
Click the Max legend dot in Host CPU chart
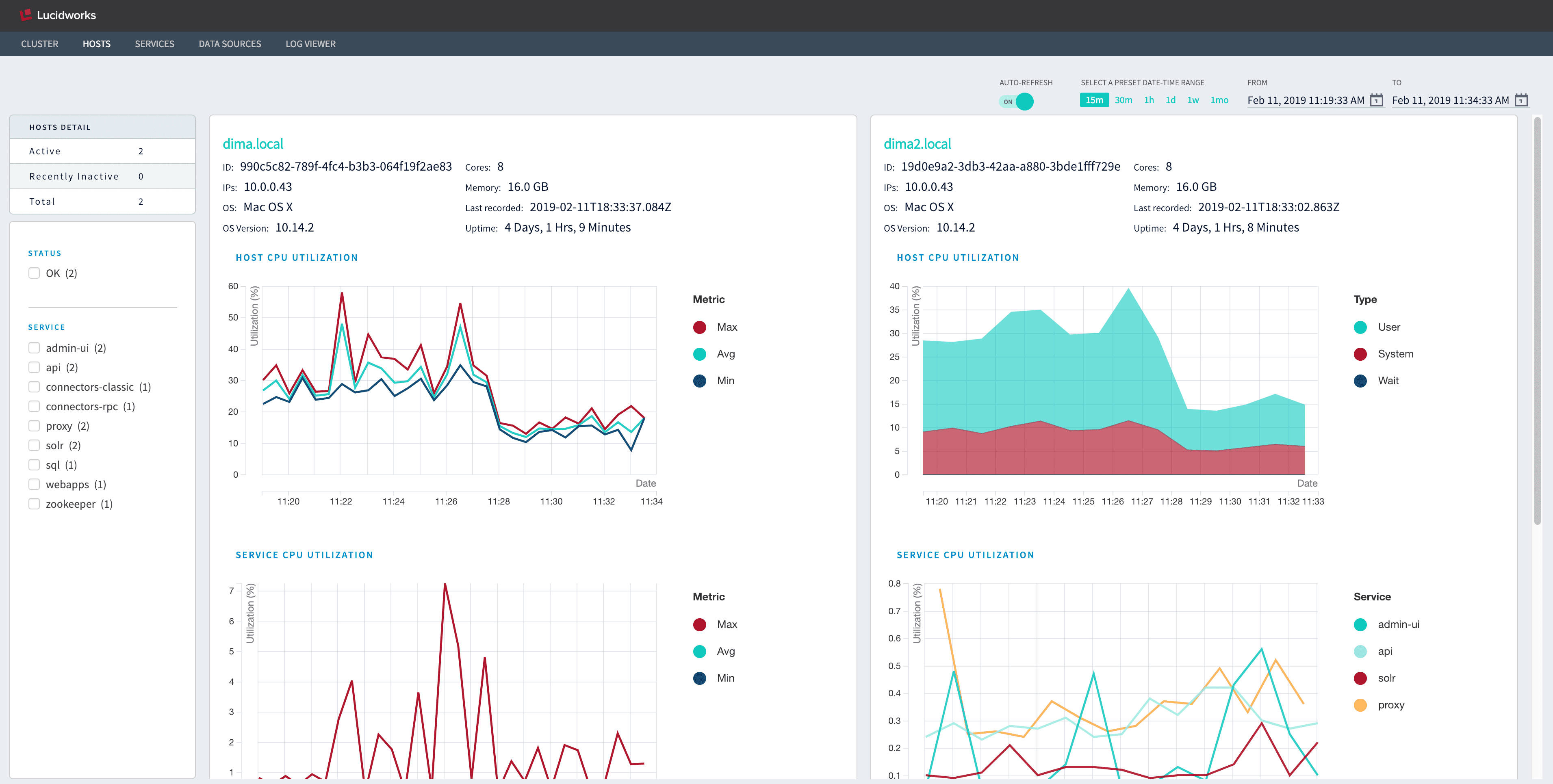coord(699,327)
